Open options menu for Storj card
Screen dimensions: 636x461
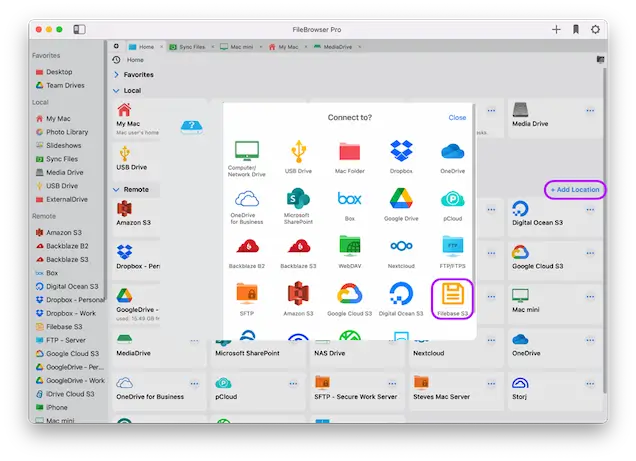tap(590, 384)
